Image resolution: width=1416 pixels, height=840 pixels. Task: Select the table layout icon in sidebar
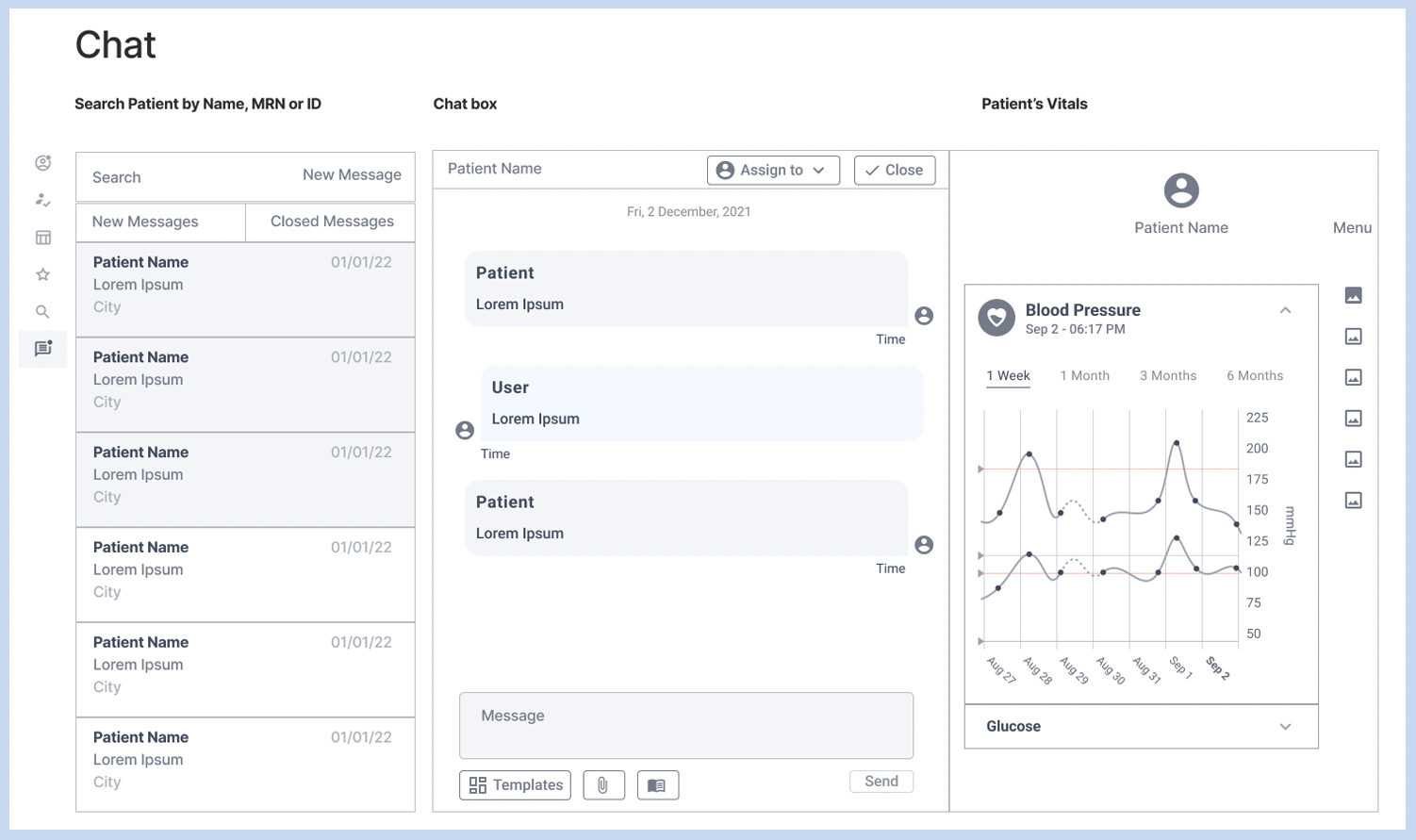pos(42,238)
